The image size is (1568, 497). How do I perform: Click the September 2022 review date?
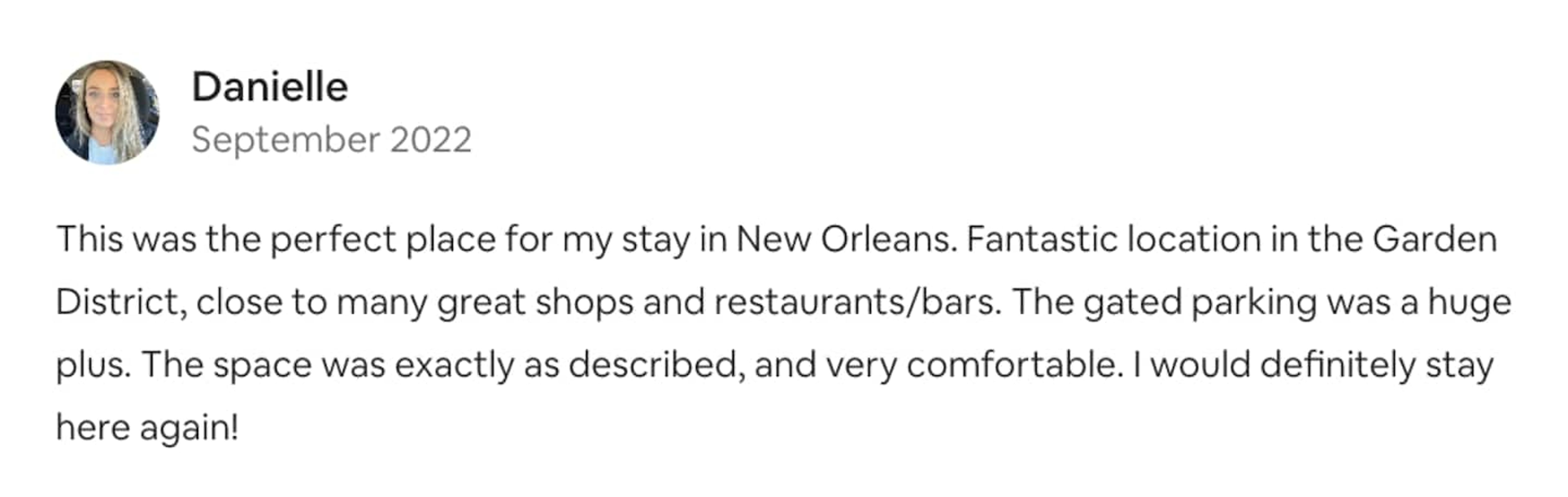click(331, 139)
